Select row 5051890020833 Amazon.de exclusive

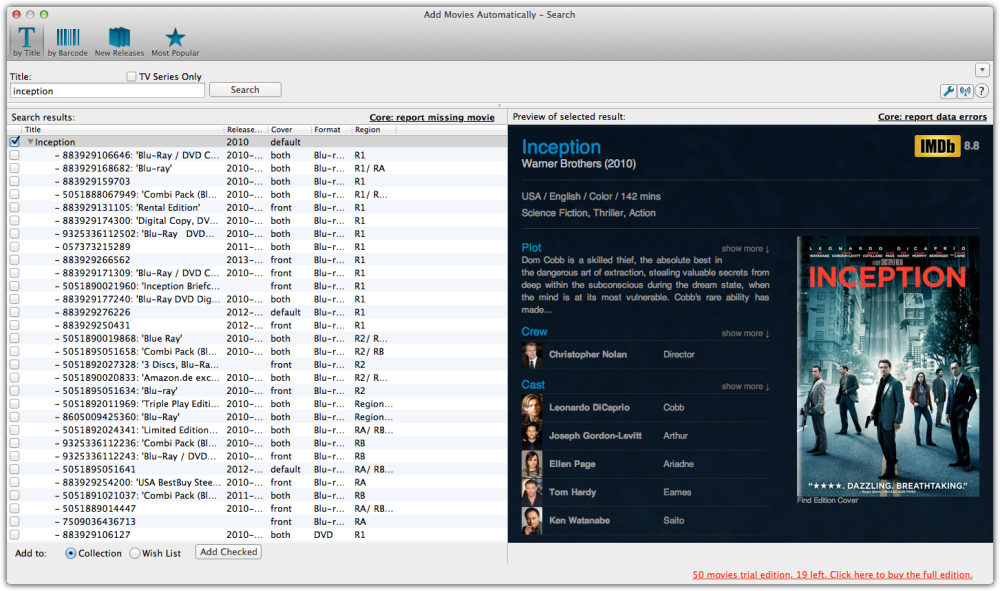257,377
